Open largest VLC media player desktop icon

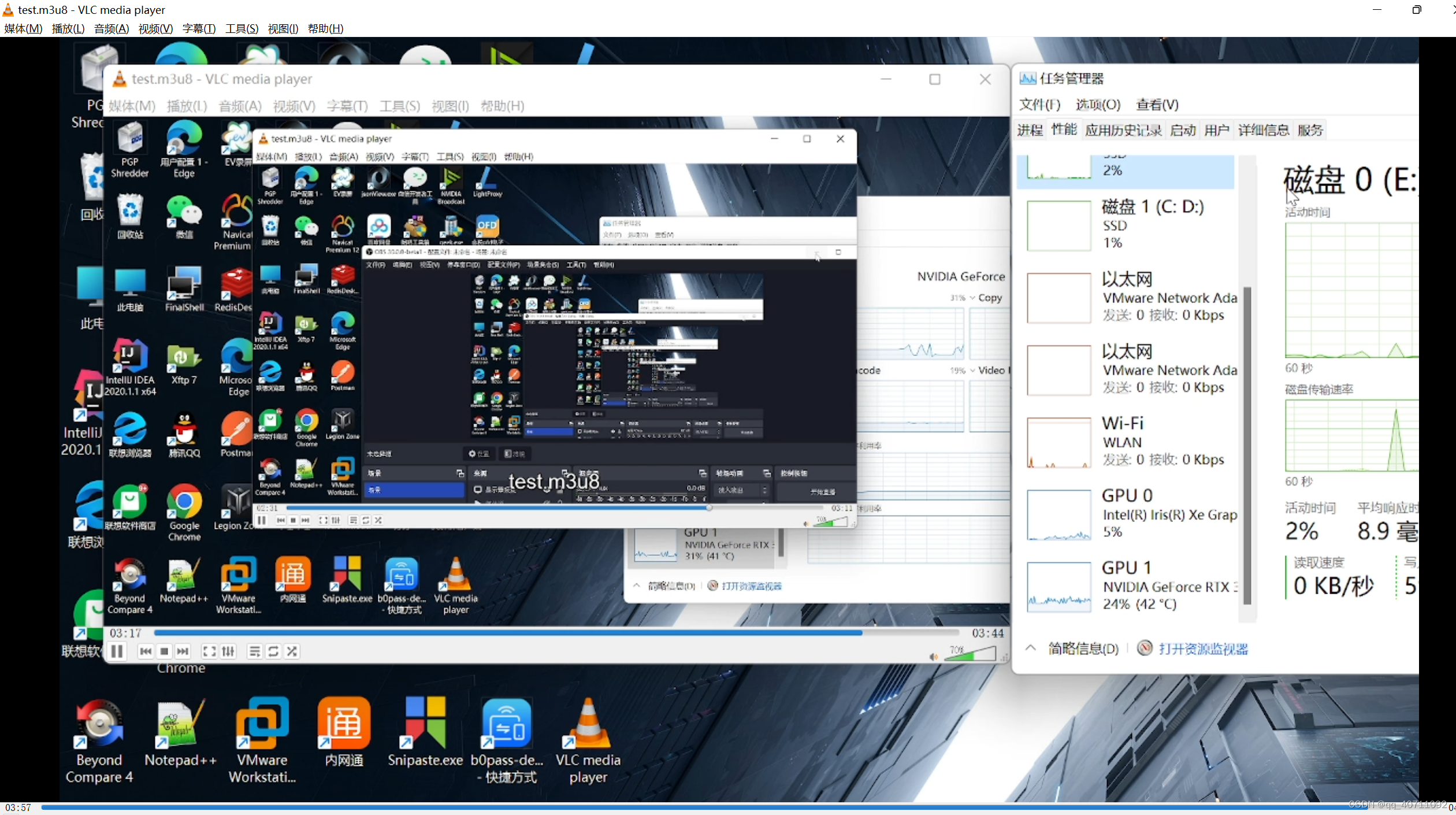point(588,741)
